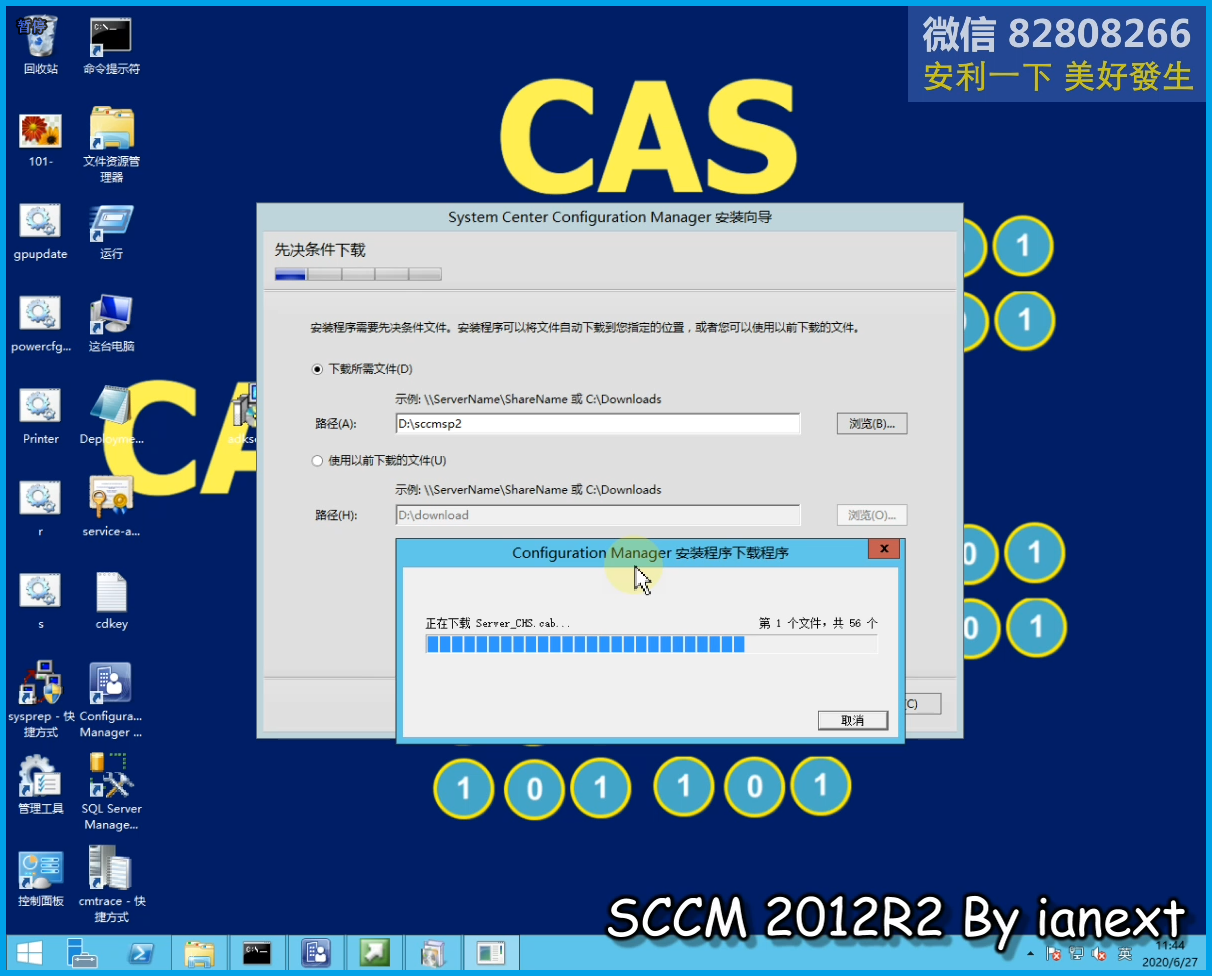Click the 浏览(B)... browse button
The height and width of the screenshot is (976, 1212).
(872, 424)
